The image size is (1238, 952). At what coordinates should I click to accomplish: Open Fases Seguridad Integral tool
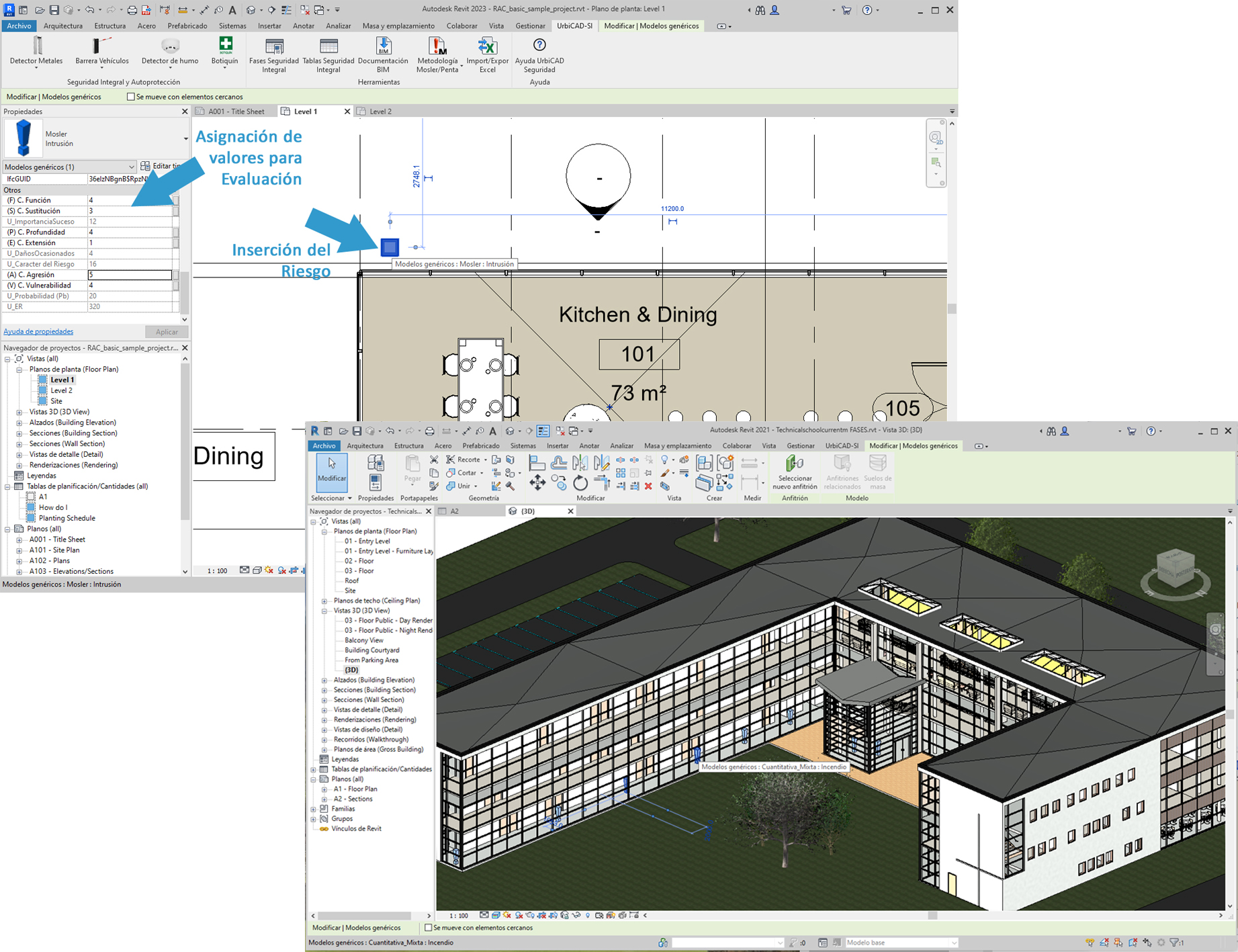click(x=274, y=46)
